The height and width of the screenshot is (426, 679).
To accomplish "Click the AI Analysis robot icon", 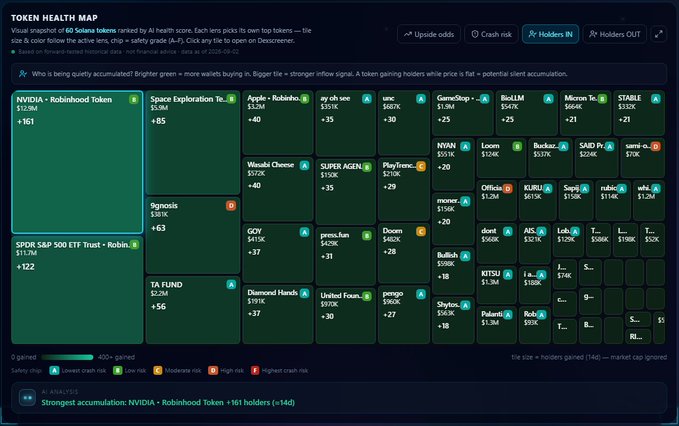I will (27, 397).
